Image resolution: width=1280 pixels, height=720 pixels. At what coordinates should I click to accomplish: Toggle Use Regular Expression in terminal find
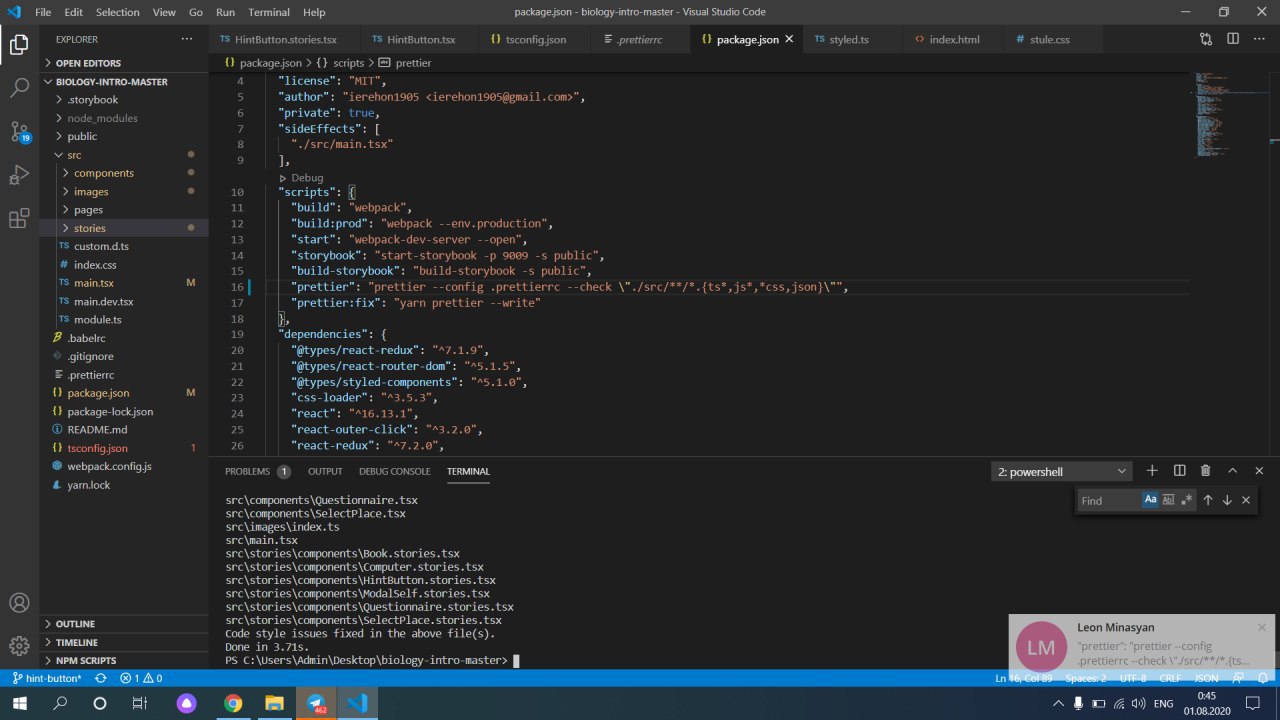(1187, 500)
